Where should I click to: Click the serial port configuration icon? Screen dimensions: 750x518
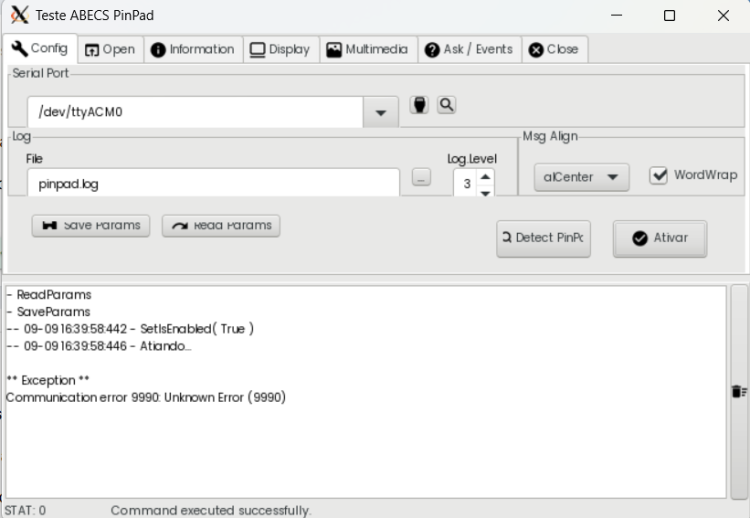[x=419, y=105]
